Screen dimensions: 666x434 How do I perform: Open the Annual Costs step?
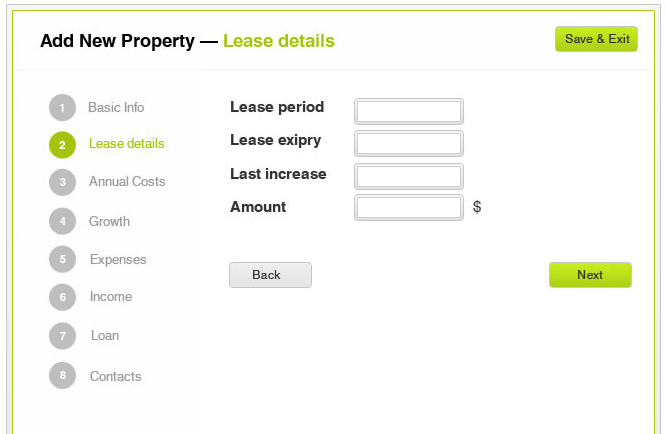click(x=127, y=181)
